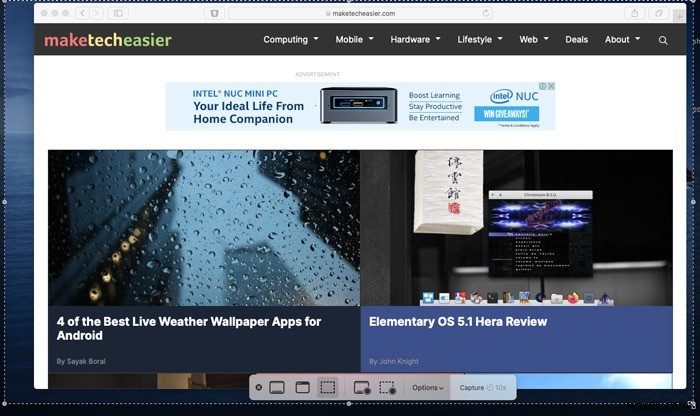700x416 pixels.
Task: Reload the page with the refresh icon
Action: click(x=486, y=13)
